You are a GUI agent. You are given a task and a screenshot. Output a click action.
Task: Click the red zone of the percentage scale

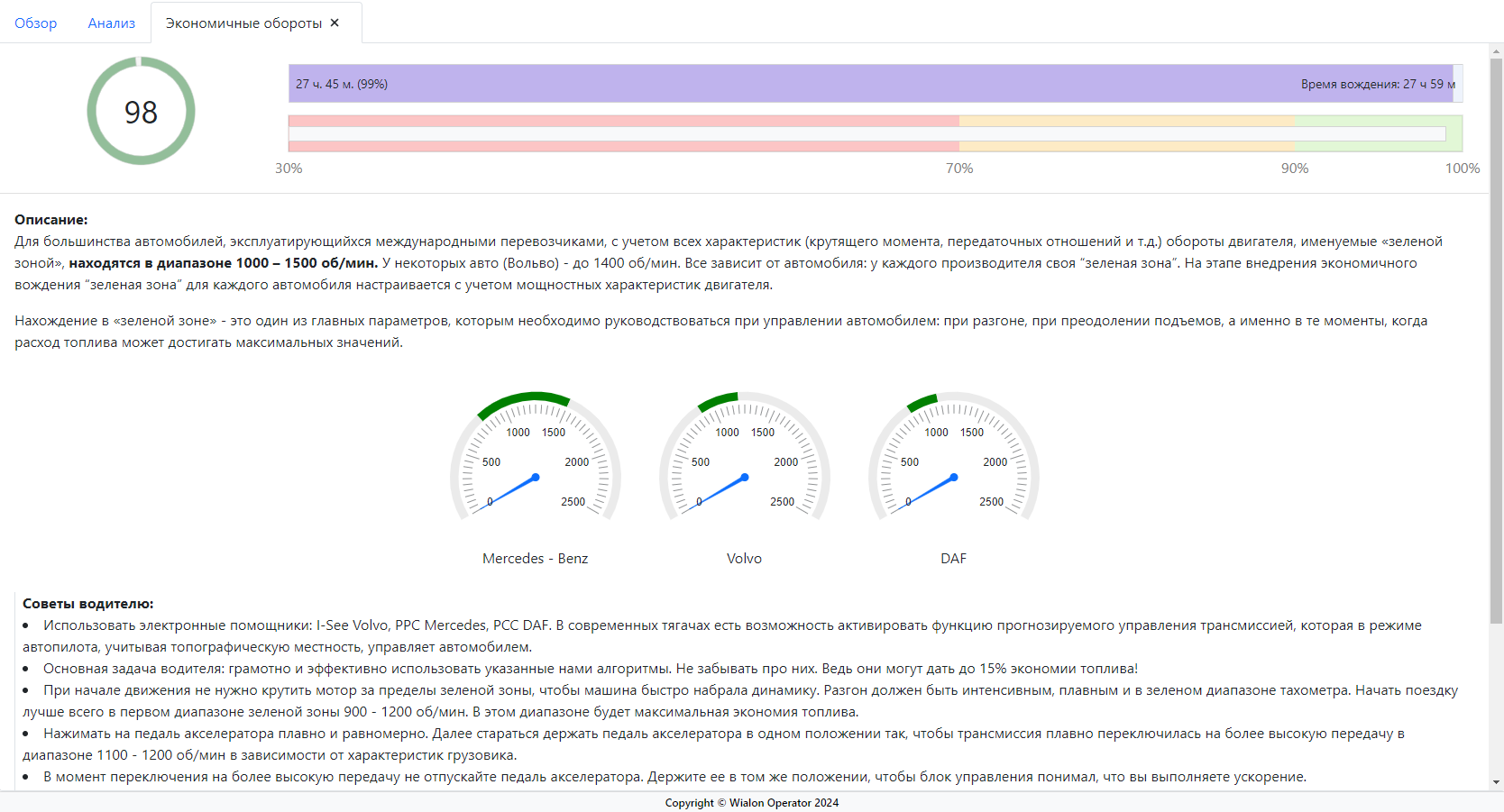622,121
